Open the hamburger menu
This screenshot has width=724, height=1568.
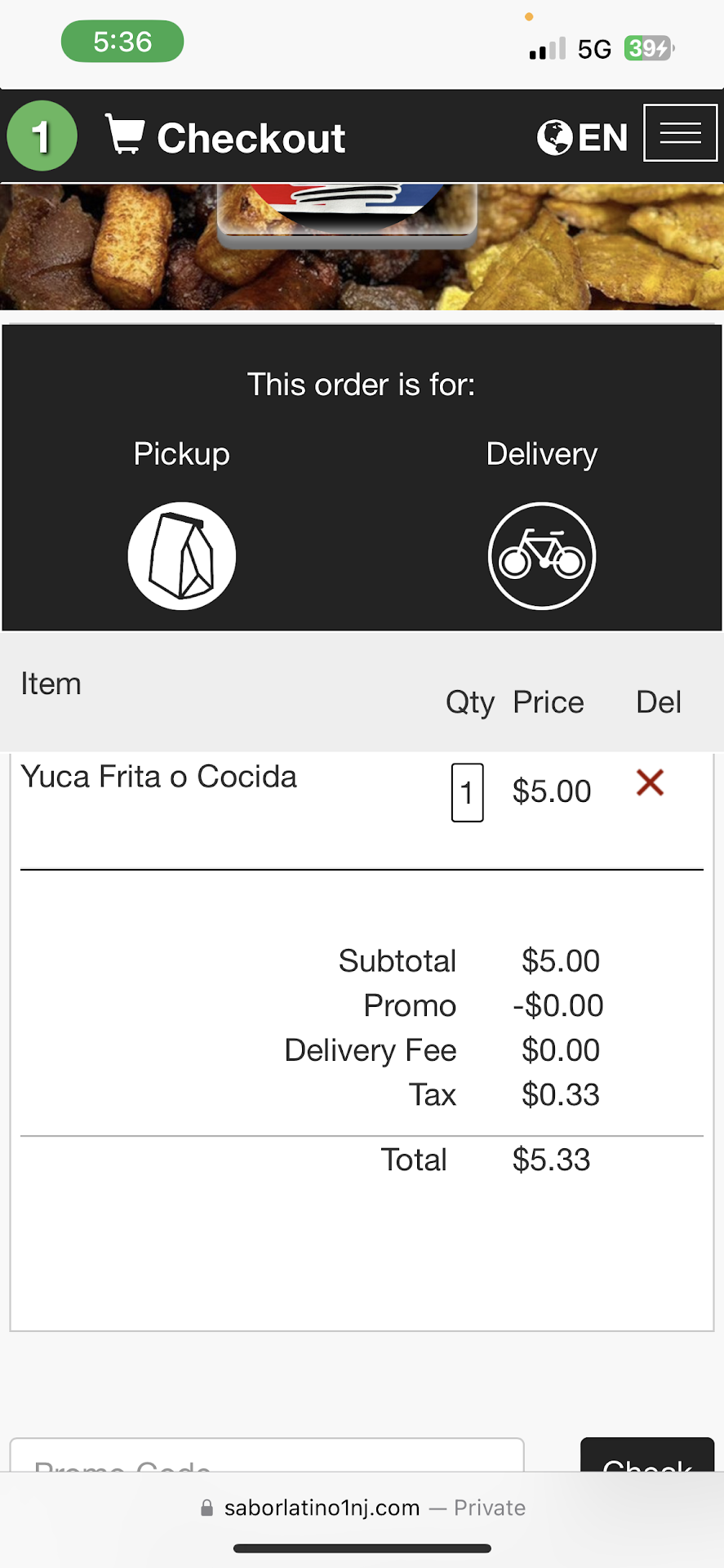(x=680, y=133)
